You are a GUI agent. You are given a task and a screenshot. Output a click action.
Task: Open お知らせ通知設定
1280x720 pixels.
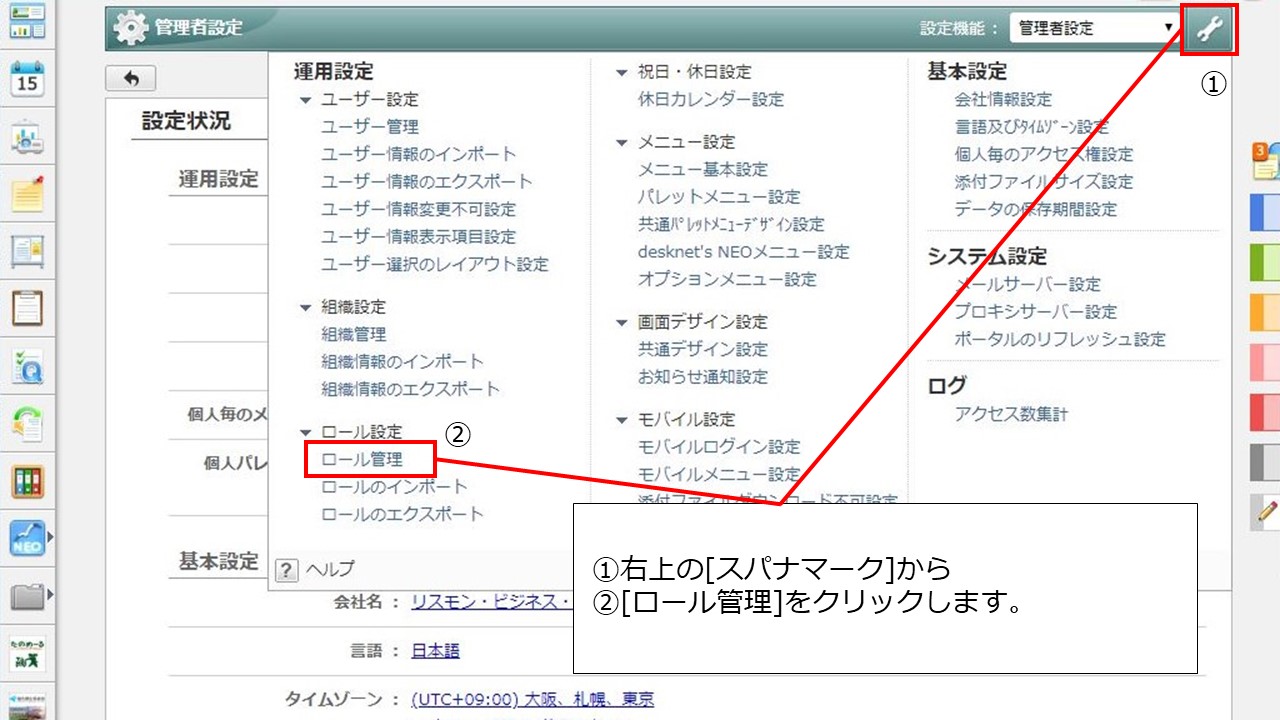point(703,376)
